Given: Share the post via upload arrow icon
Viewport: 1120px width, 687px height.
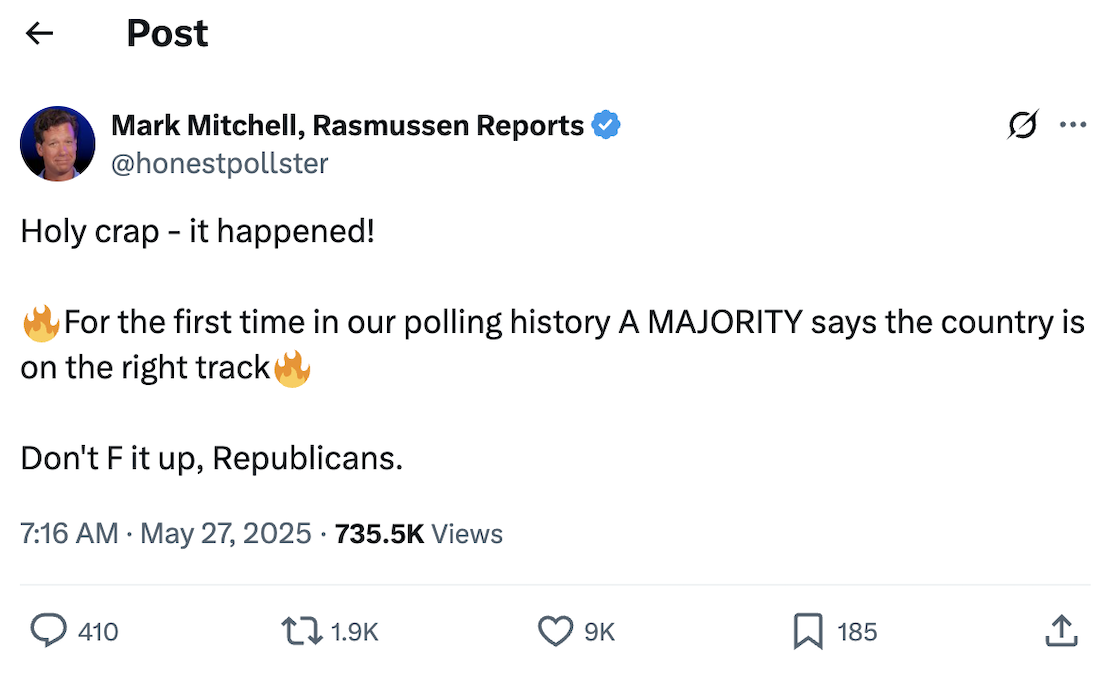Looking at the screenshot, I should point(1061,631).
